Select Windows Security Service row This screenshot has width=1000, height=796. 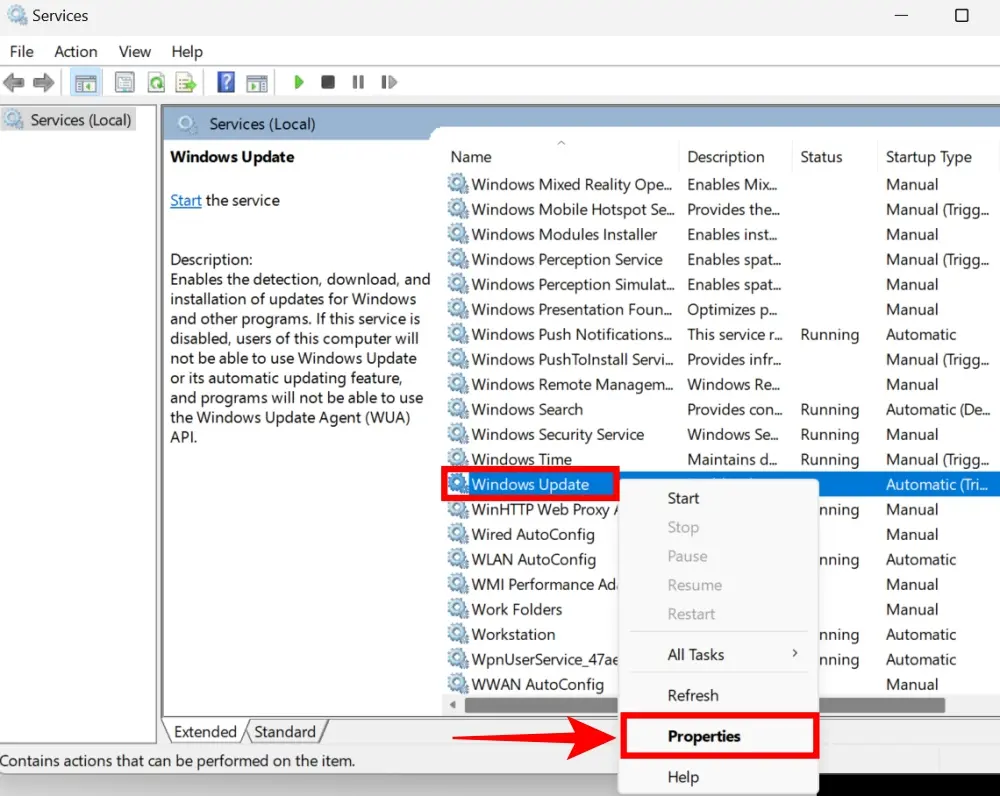coord(721,434)
